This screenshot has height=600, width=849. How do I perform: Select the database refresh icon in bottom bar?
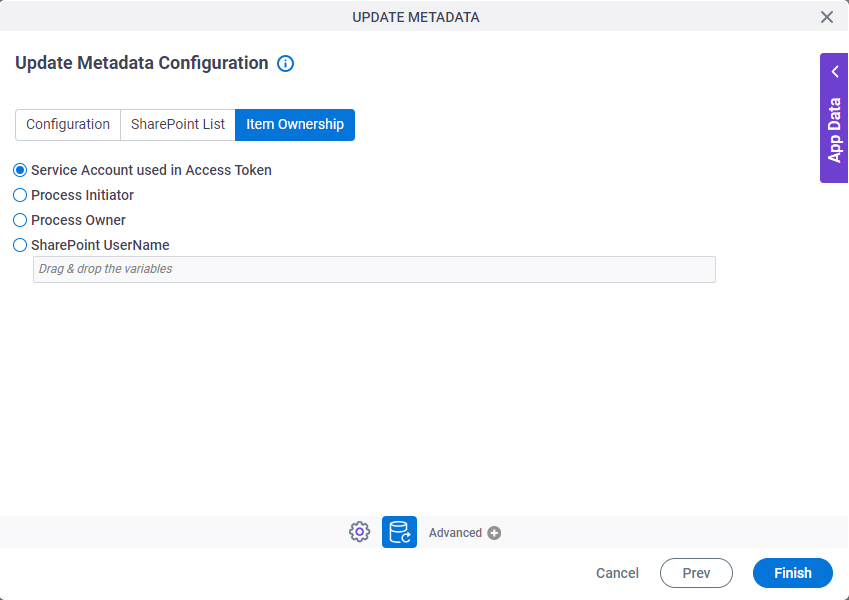pyautogui.click(x=400, y=532)
